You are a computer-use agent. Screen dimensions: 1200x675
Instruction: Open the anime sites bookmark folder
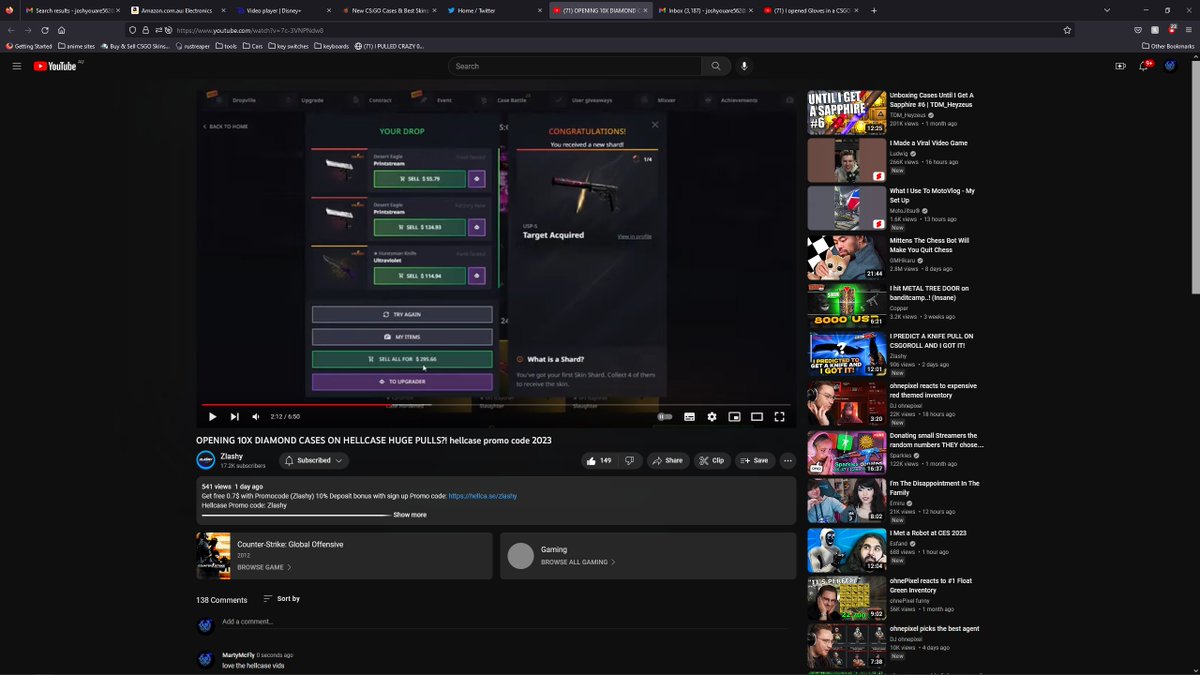(76, 46)
